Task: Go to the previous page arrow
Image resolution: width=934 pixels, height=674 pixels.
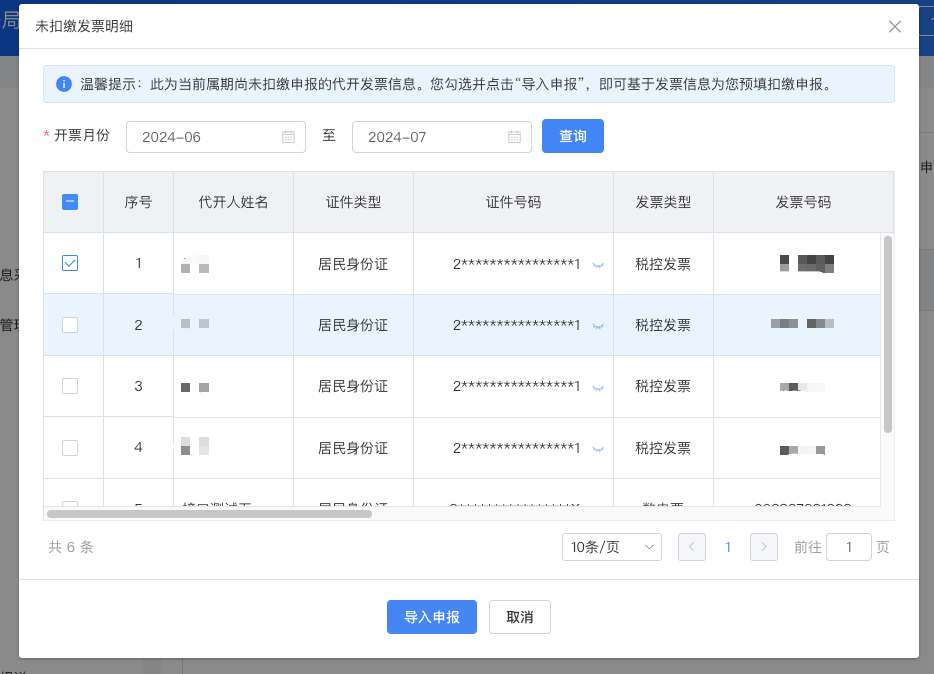Action: click(x=692, y=547)
